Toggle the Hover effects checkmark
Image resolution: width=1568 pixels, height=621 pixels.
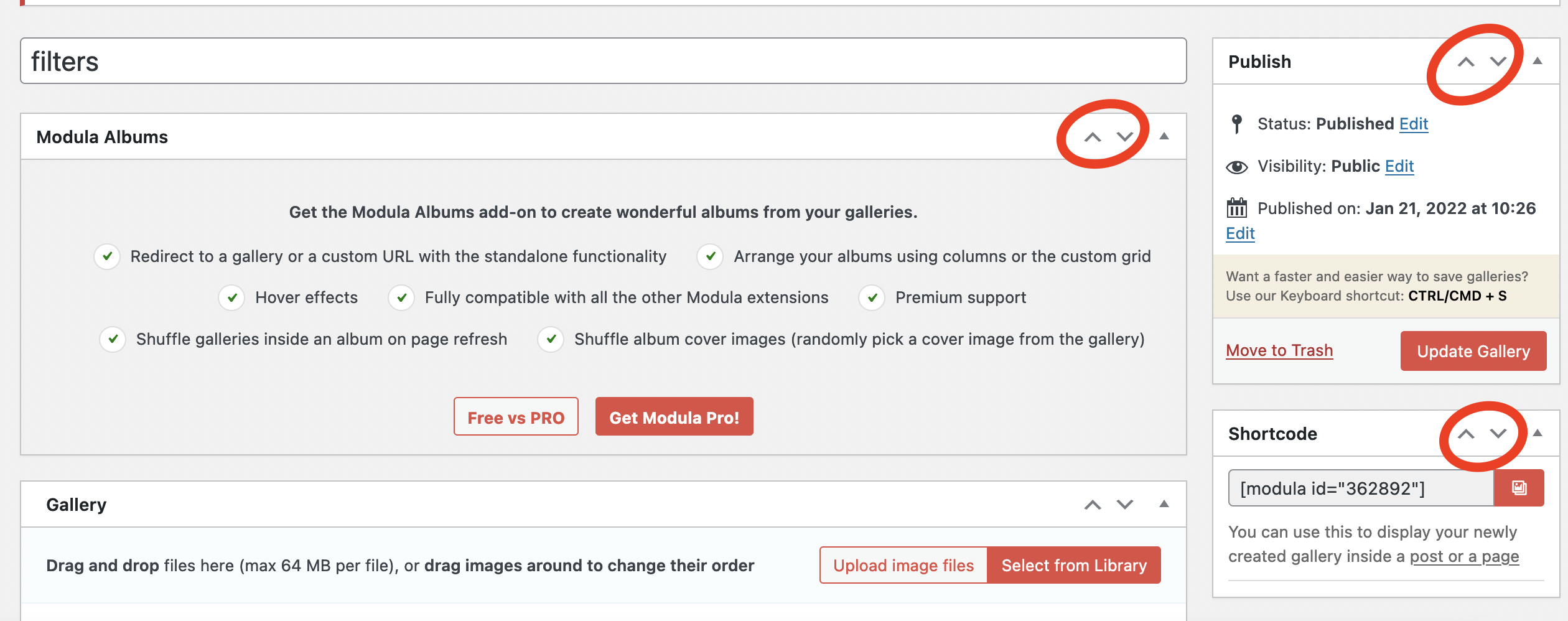click(x=231, y=297)
